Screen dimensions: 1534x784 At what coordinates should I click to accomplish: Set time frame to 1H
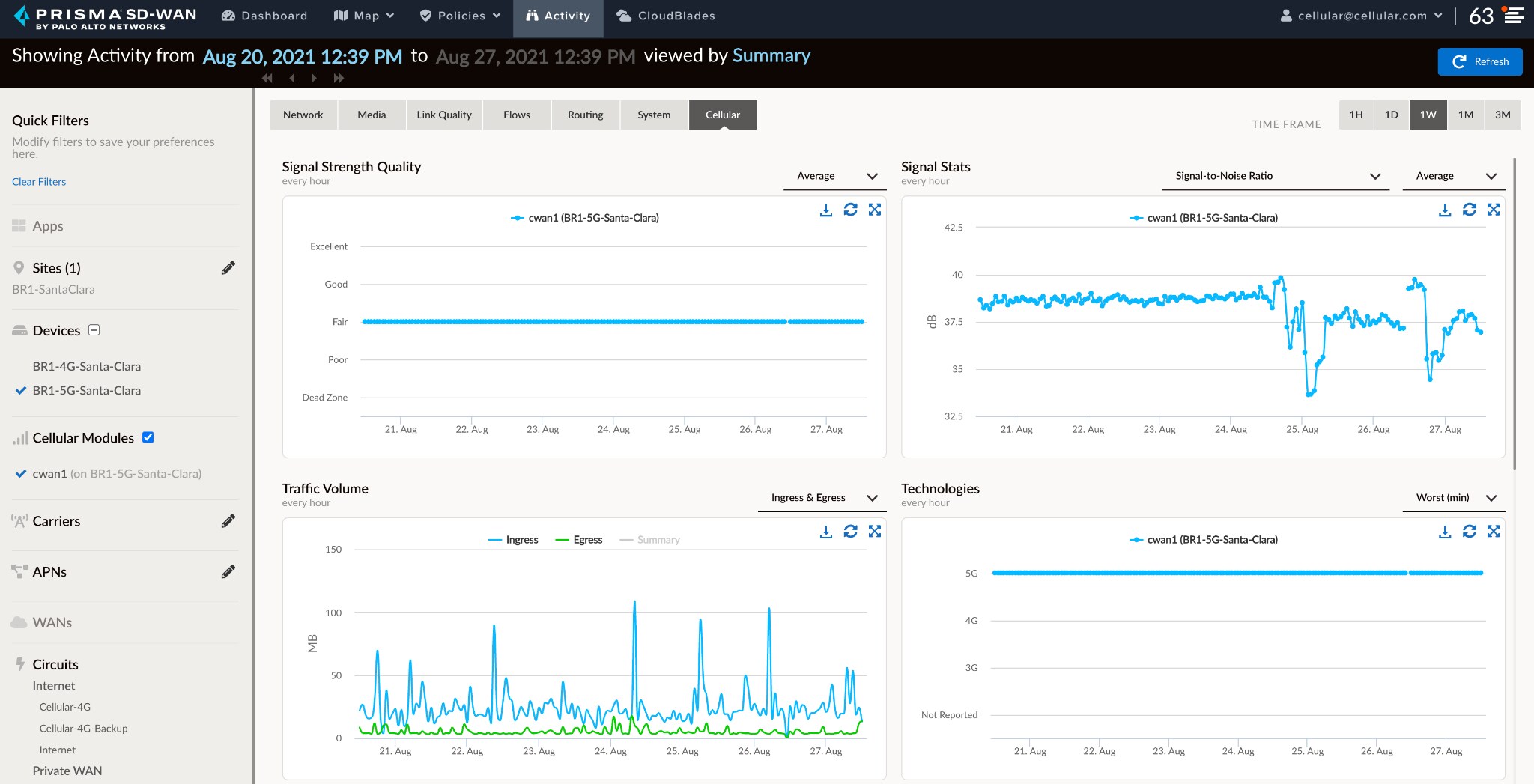[1356, 115]
